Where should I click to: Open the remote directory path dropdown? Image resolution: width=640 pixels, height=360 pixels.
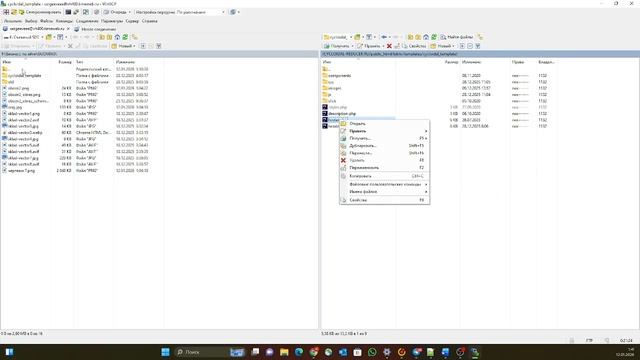pos(338,37)
